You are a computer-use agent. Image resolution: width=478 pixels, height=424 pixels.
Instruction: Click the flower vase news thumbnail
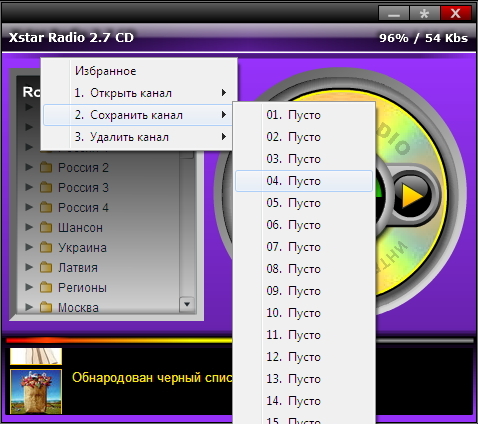pyautogui.click(x=36, y=392)
